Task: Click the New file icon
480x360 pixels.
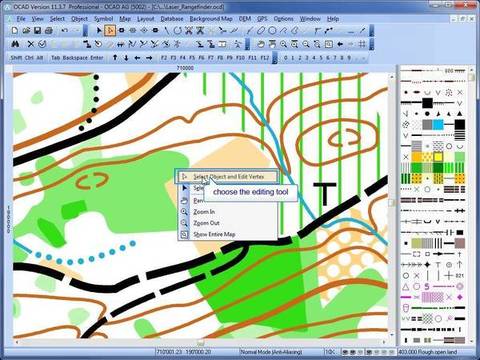Action: tap(15, 31)
